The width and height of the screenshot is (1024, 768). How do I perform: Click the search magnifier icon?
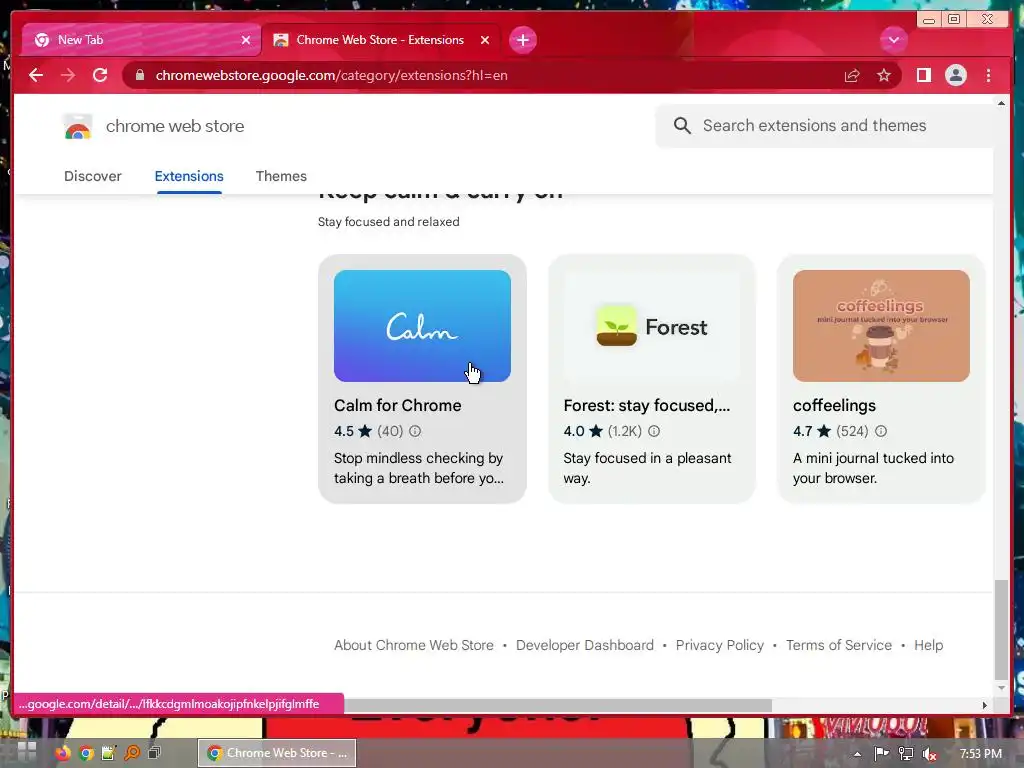682,125
